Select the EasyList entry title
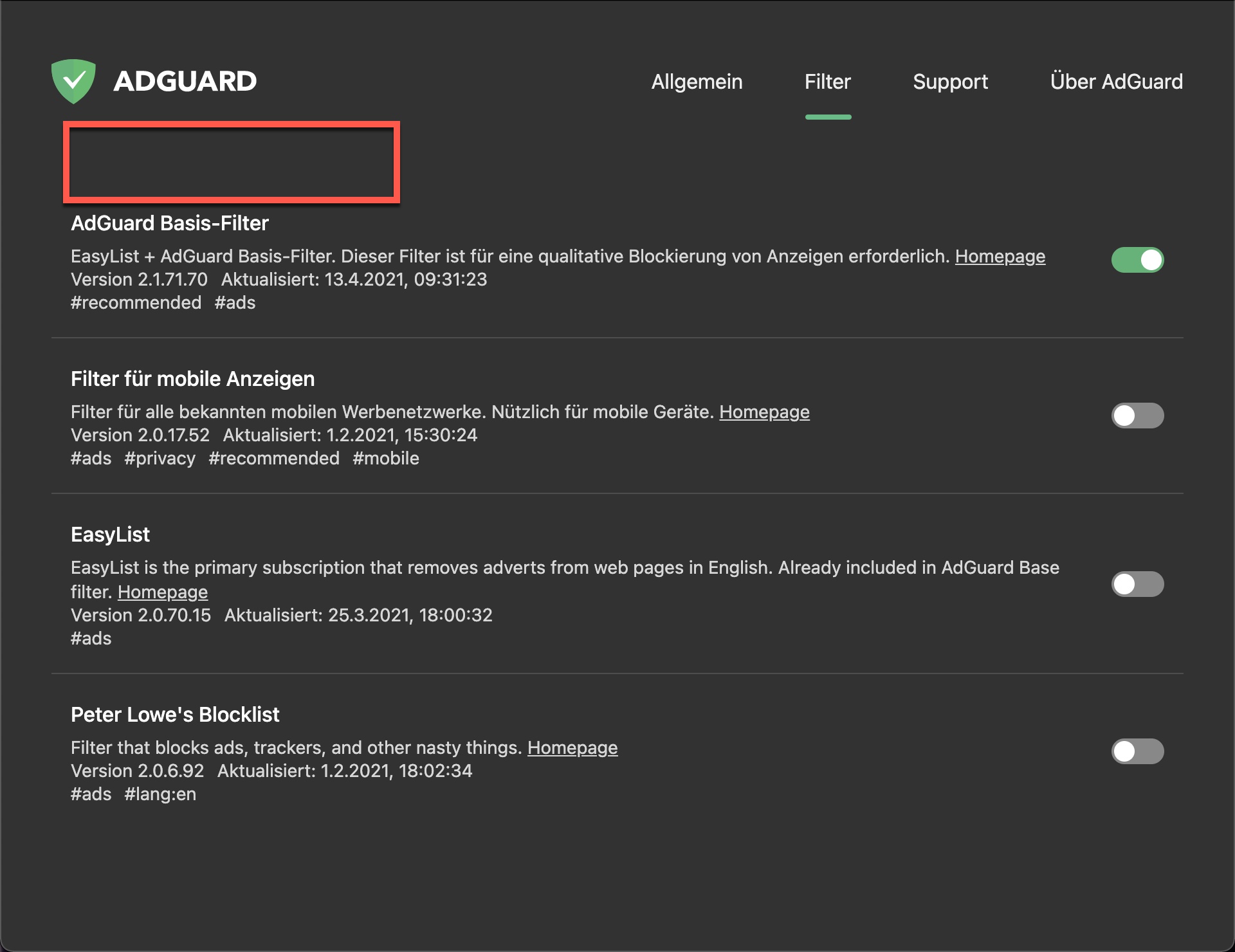1235x952 pixels. pos(110,535)
